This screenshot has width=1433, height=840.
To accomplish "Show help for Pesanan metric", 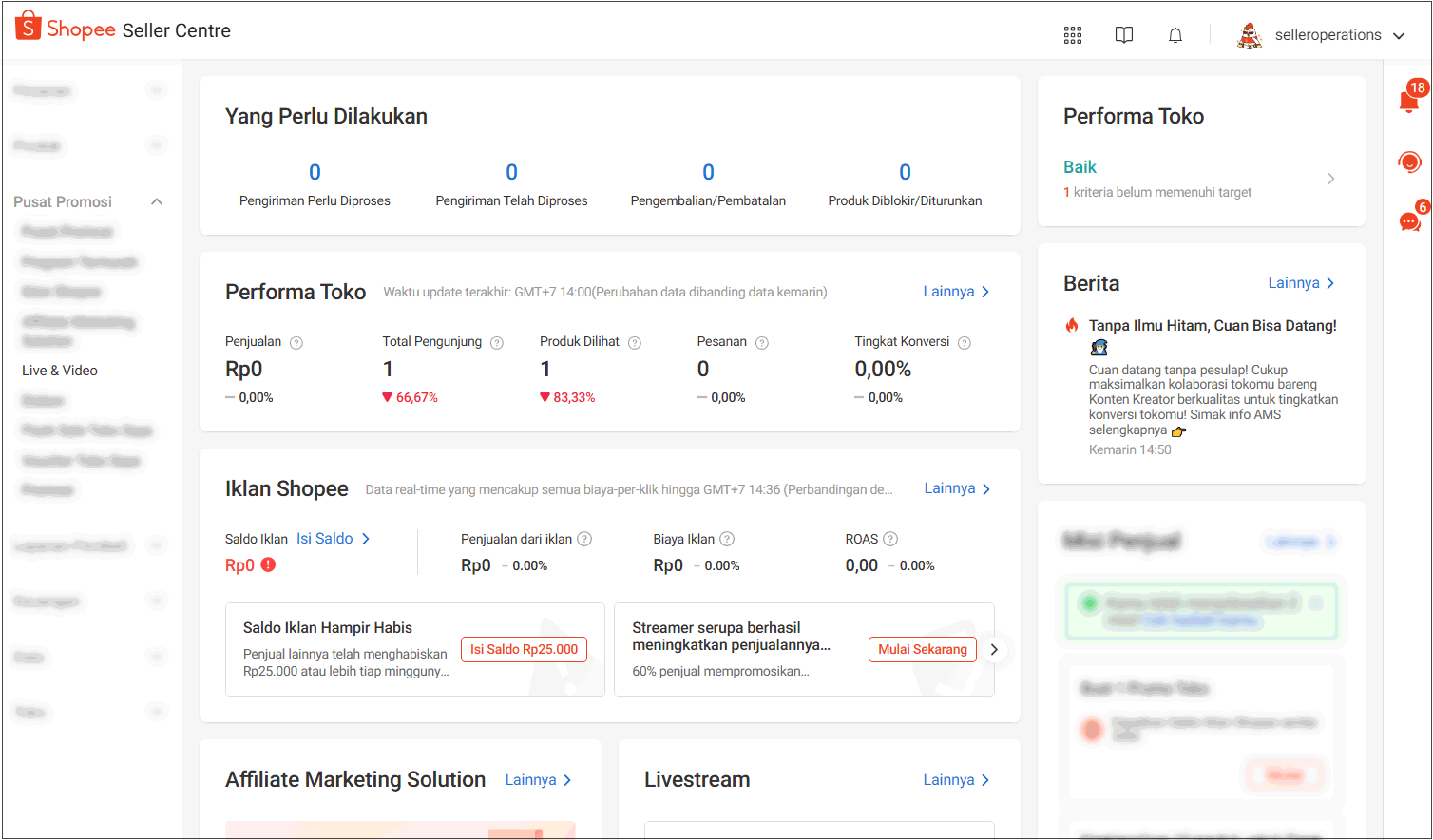I will tap(762, 343).
